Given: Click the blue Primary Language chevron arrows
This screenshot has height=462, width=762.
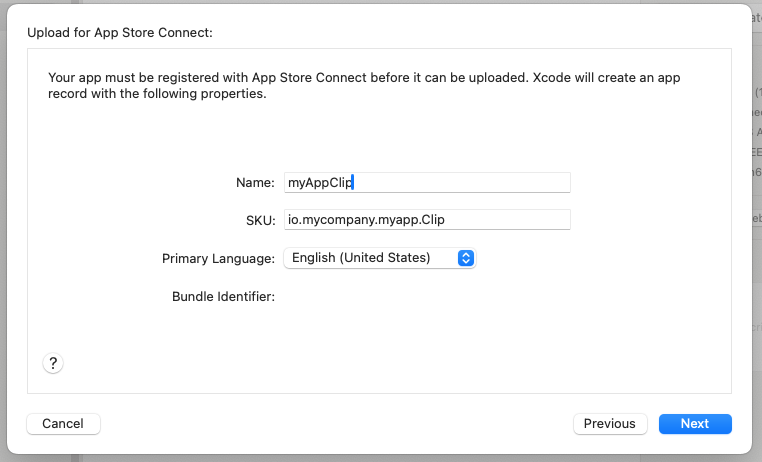Looking at the screenshot, I should (x=465, y=258).
